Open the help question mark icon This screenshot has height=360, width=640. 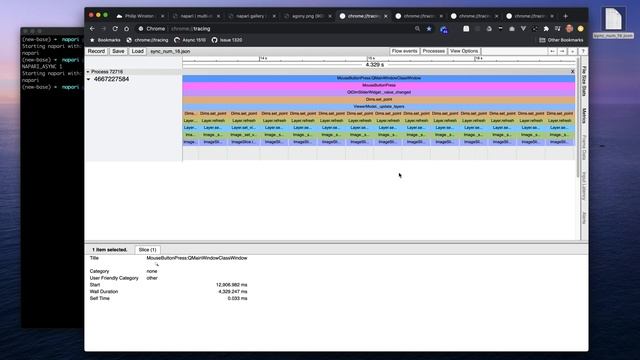click(583, 51)
